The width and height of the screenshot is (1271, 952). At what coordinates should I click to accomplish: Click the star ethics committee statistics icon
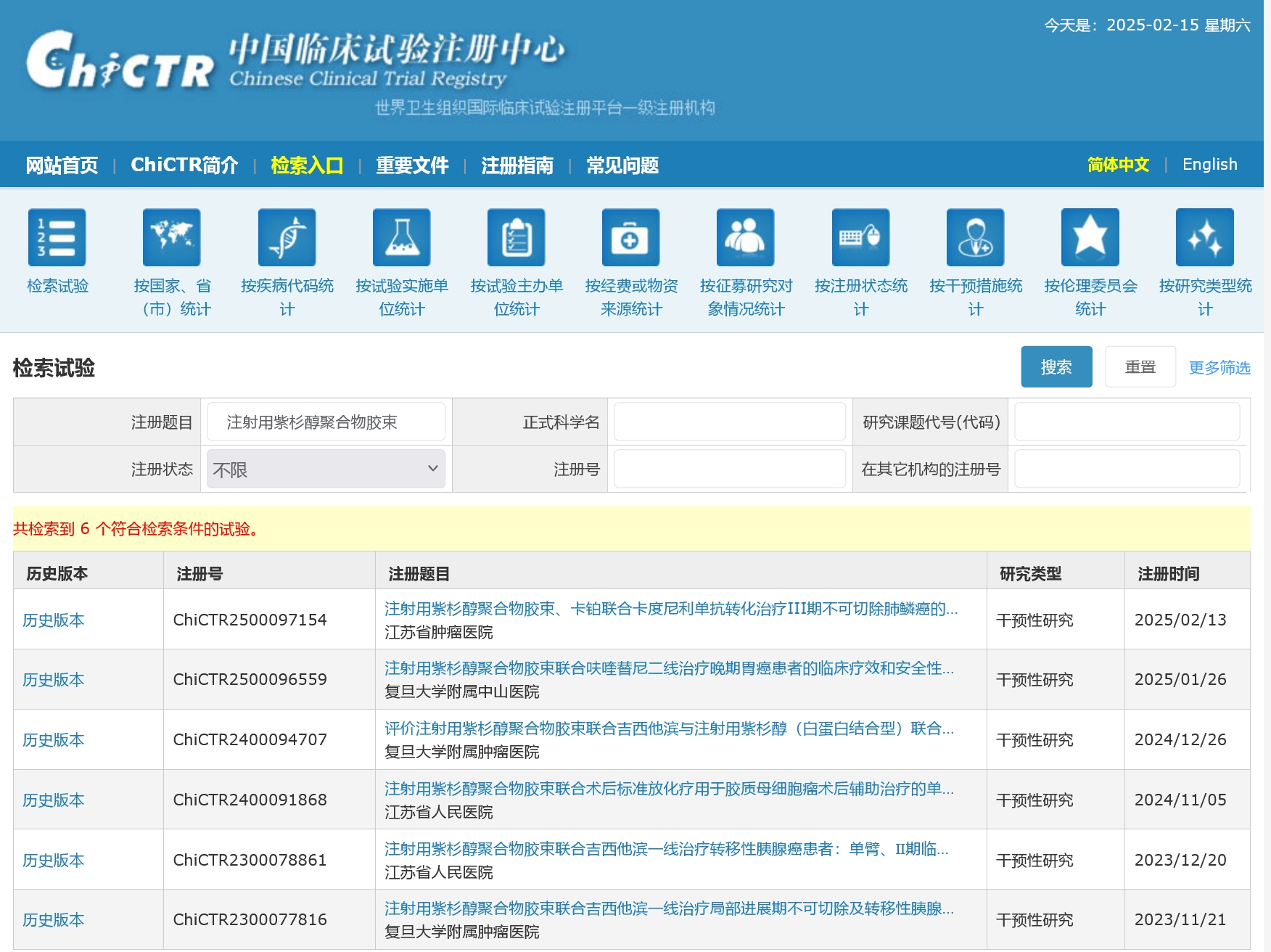1090,237
